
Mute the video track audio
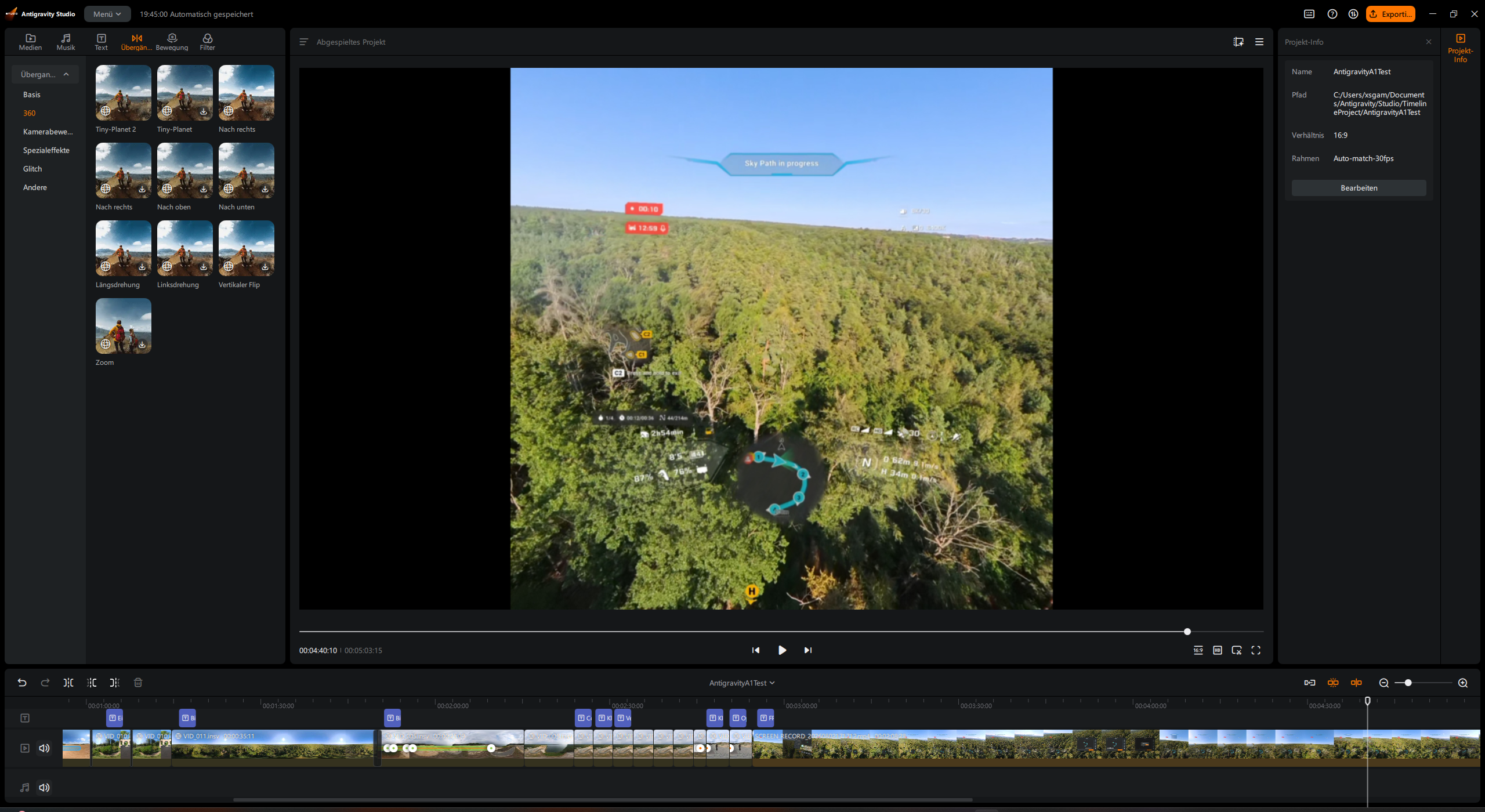click(x=44, y=748)
